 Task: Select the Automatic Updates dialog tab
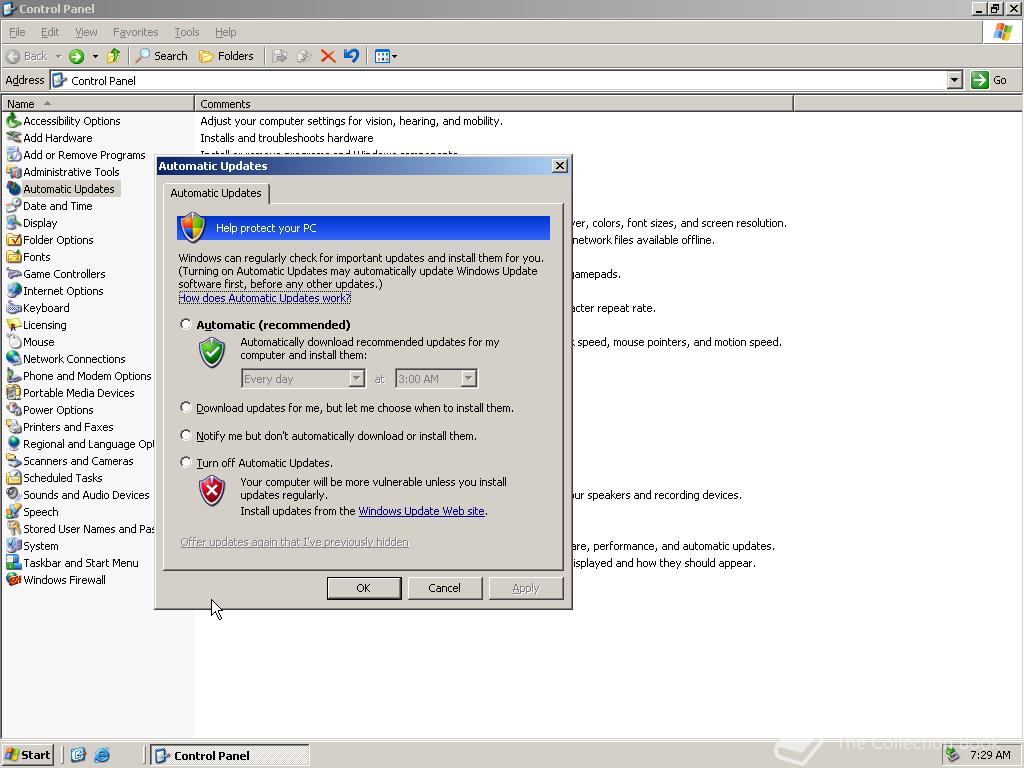tap(216, 193)
